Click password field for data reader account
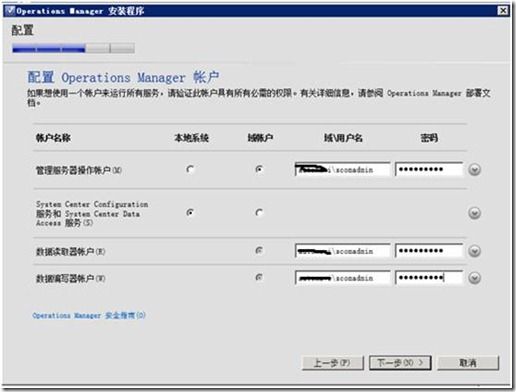Viewport: 516px width, 392px height. [429, 251]
